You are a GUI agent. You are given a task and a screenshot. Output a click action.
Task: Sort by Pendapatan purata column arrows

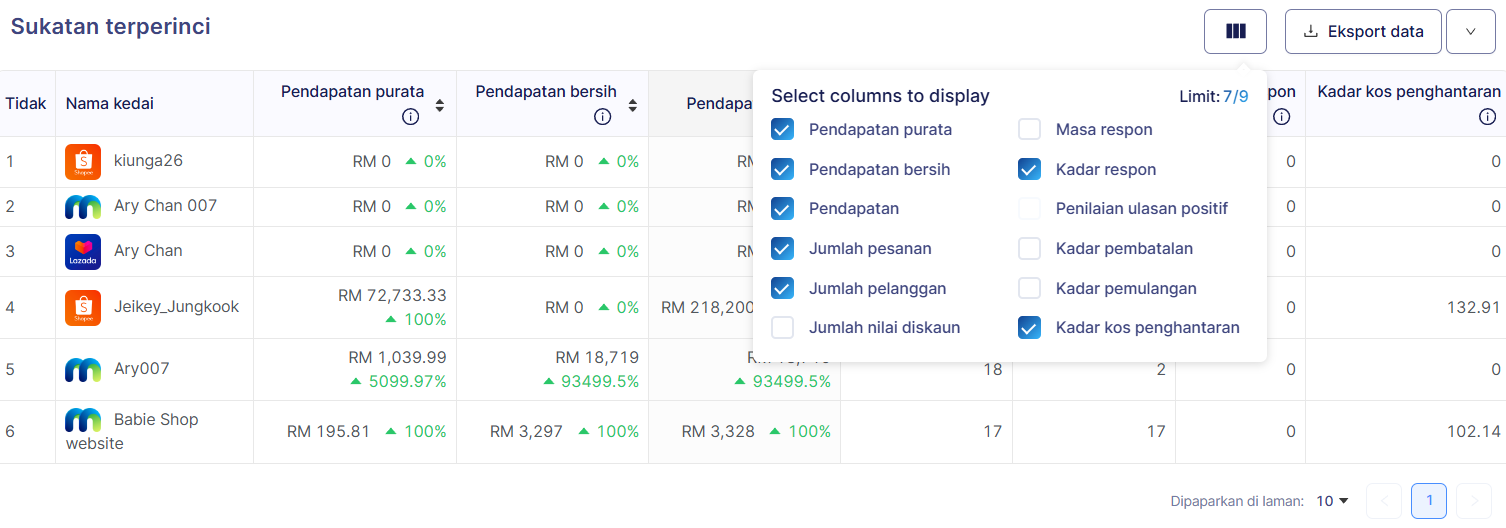click(x=439, y=104)
